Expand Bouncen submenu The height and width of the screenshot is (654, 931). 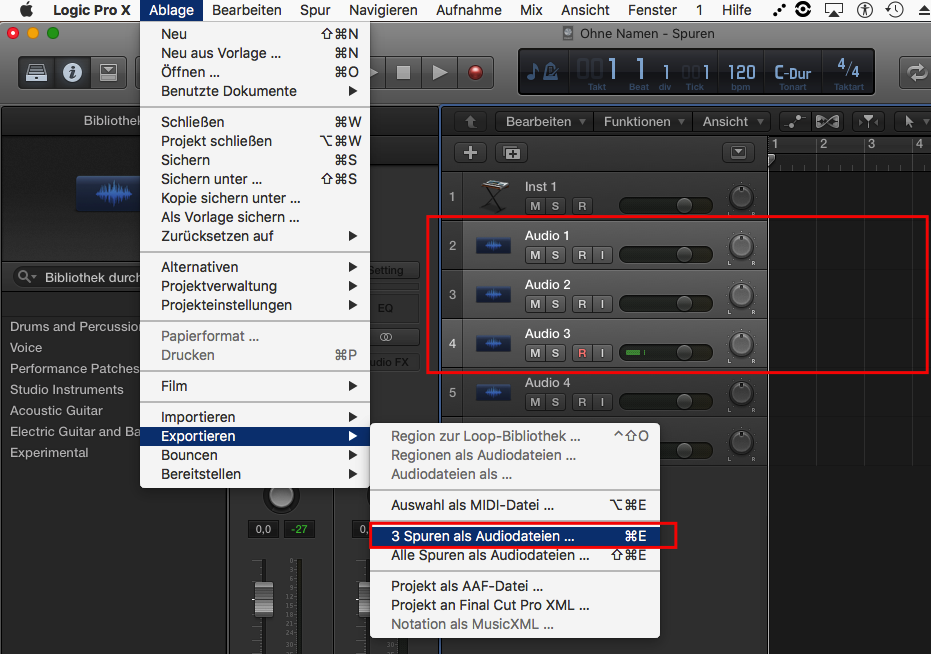pyautogui.click(x=255, y=455)
